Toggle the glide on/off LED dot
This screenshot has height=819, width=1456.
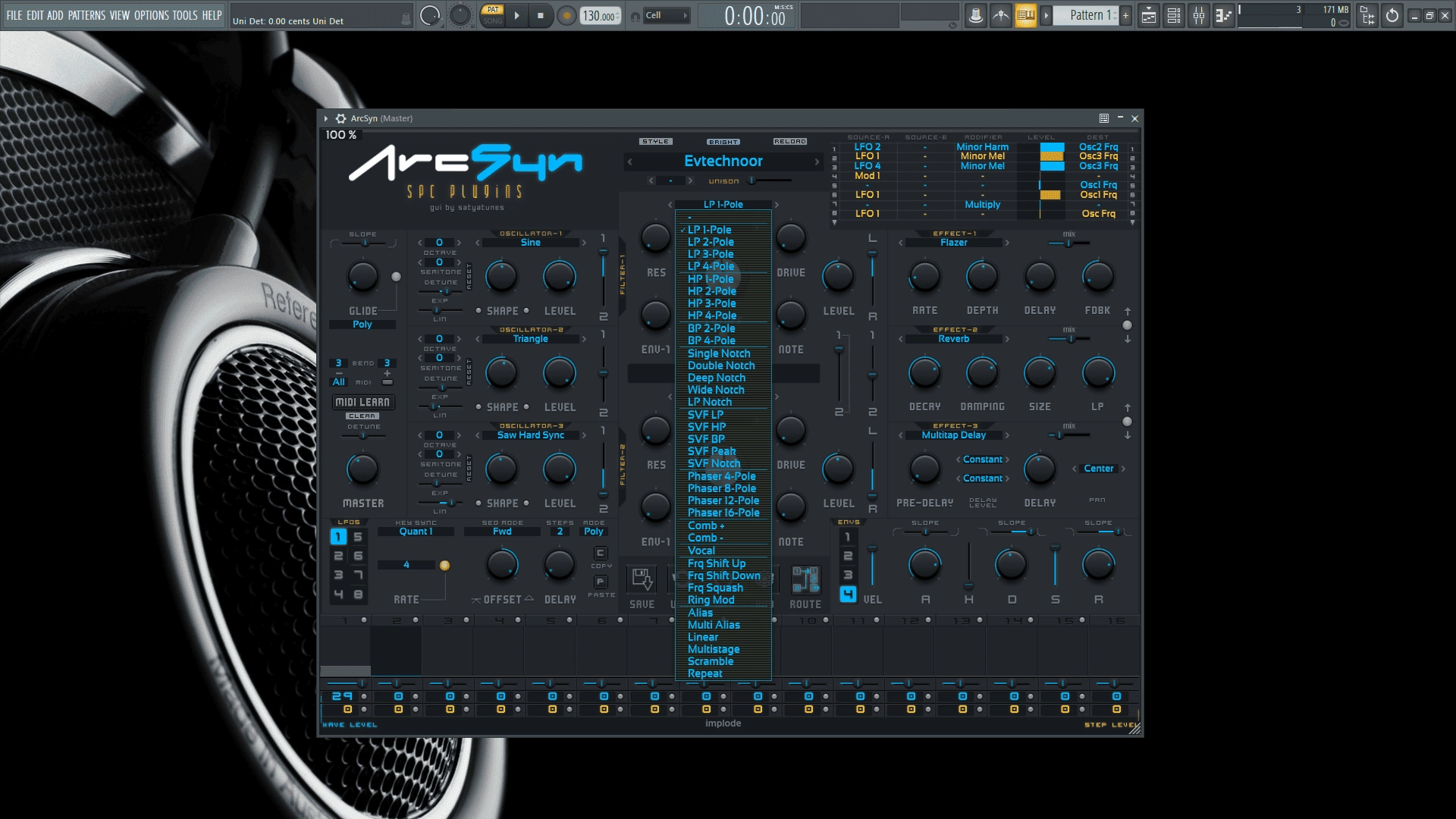click(396, 277)
